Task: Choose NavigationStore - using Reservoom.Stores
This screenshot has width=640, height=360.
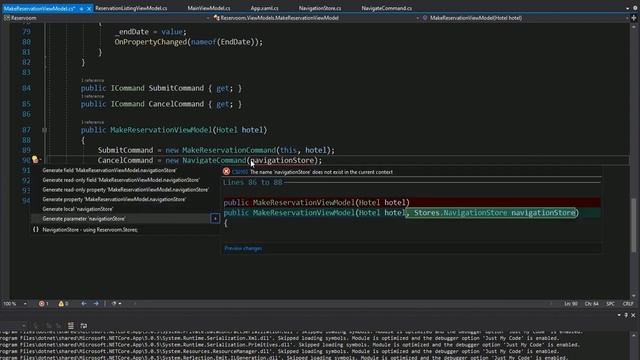Action: 90,230
